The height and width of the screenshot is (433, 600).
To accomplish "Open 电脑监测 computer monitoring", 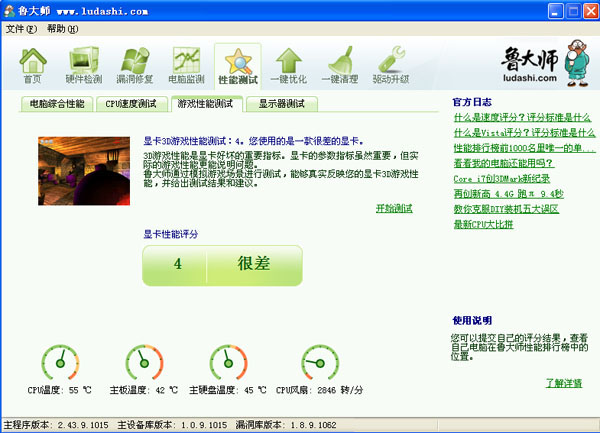I will 186,66.
